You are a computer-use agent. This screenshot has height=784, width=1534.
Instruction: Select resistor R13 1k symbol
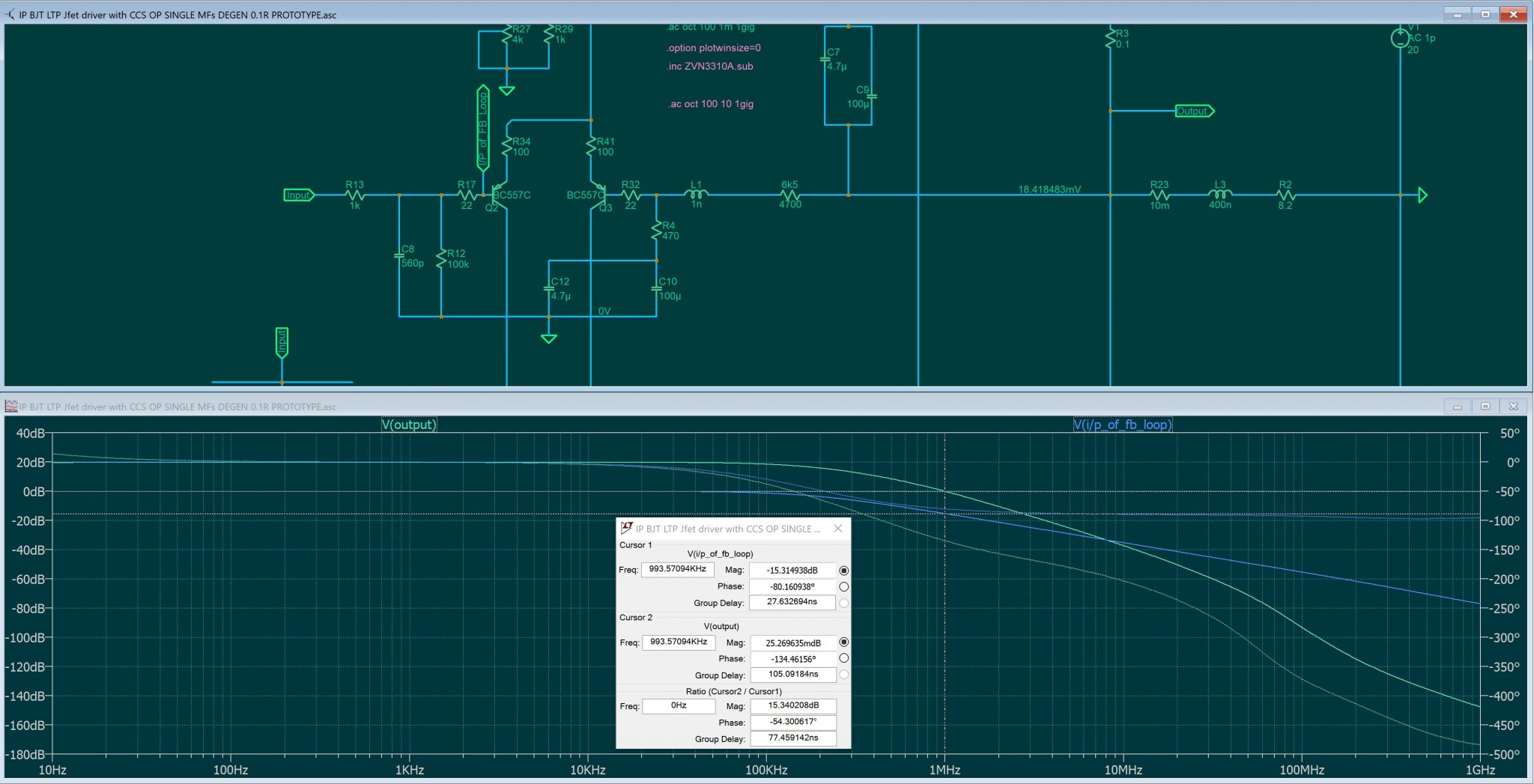[355, 195]
